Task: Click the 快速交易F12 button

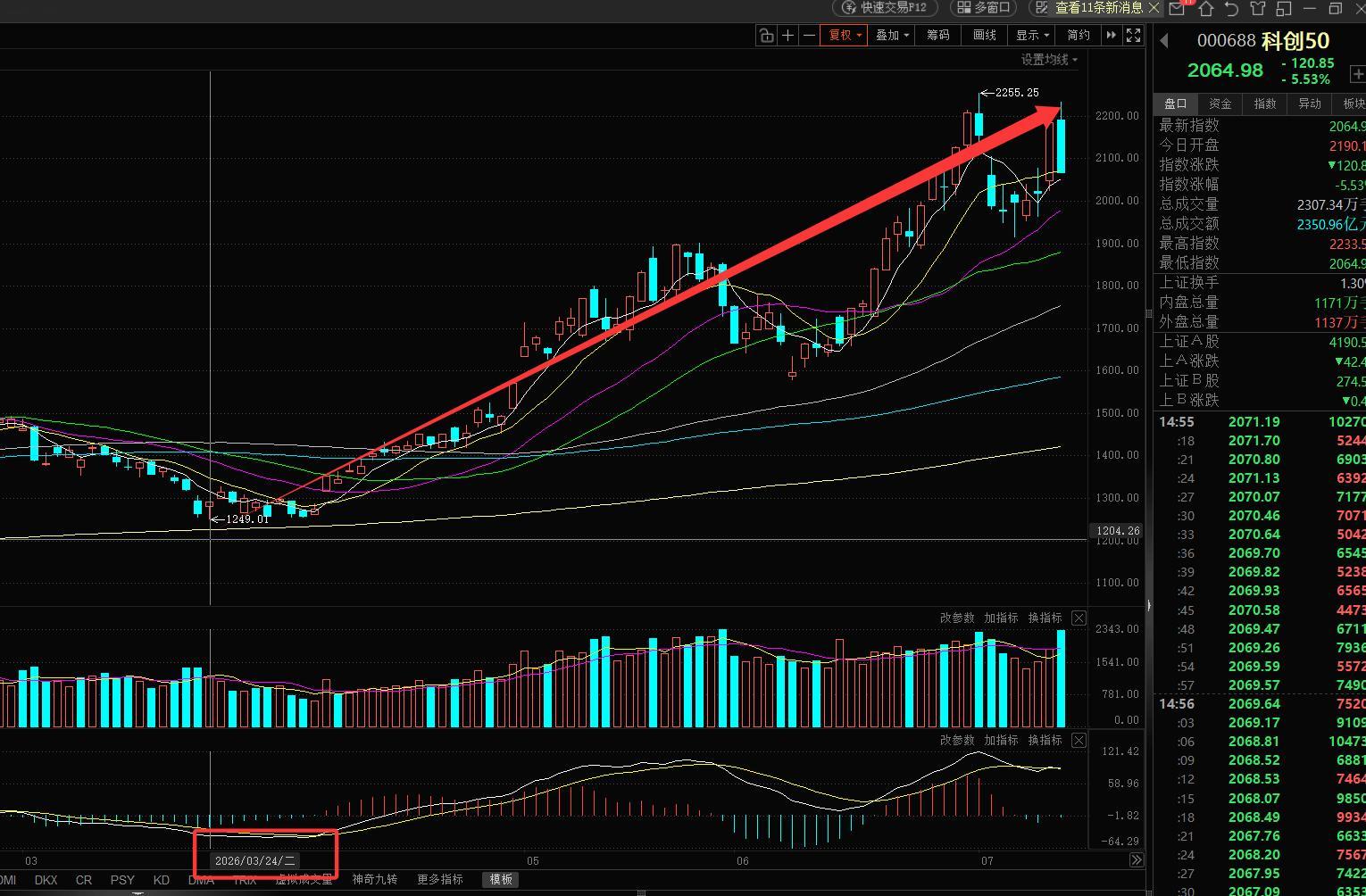Action: click(x=886, y=8)
